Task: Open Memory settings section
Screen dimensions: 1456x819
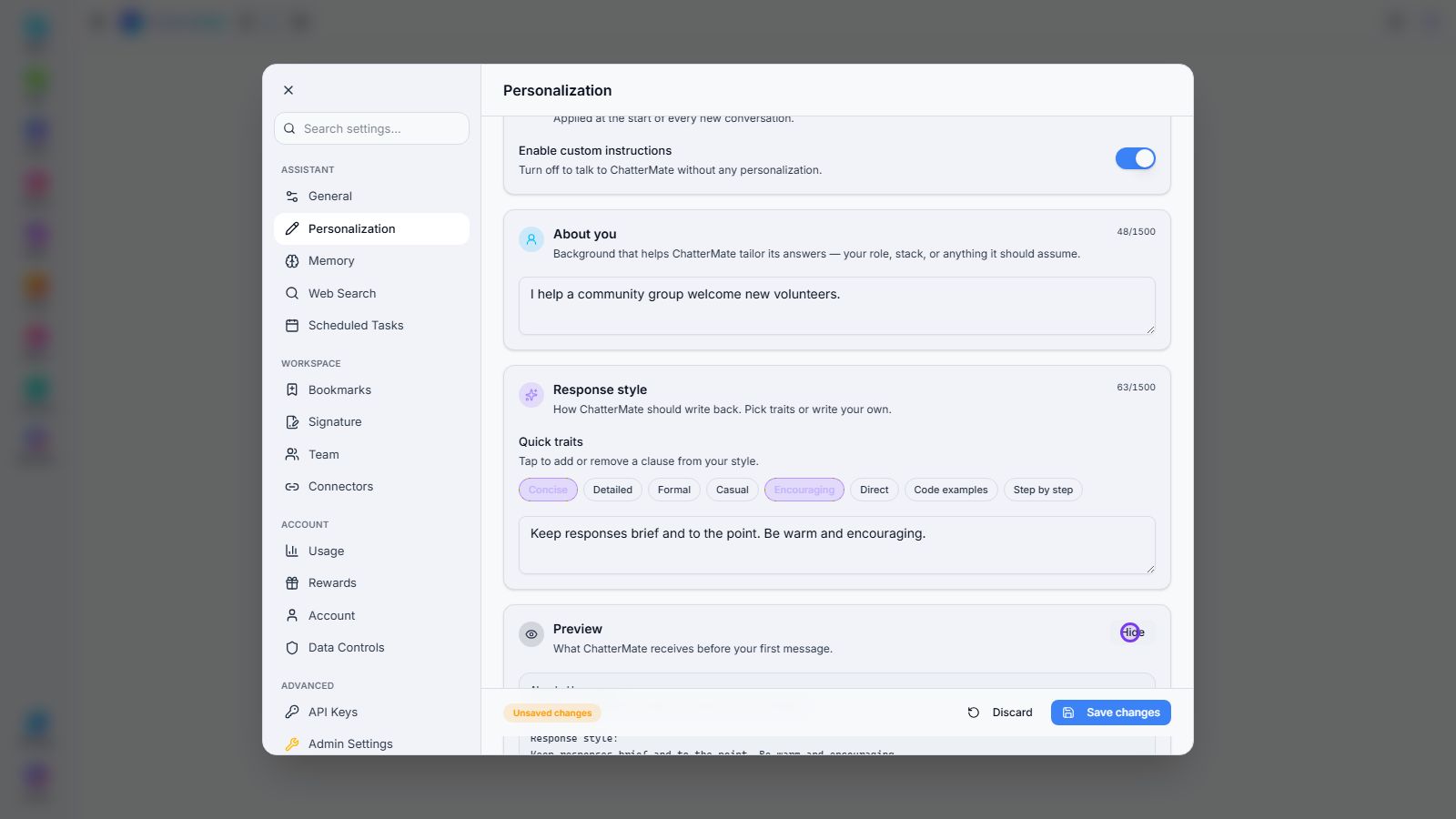Action: click(371, 261)
